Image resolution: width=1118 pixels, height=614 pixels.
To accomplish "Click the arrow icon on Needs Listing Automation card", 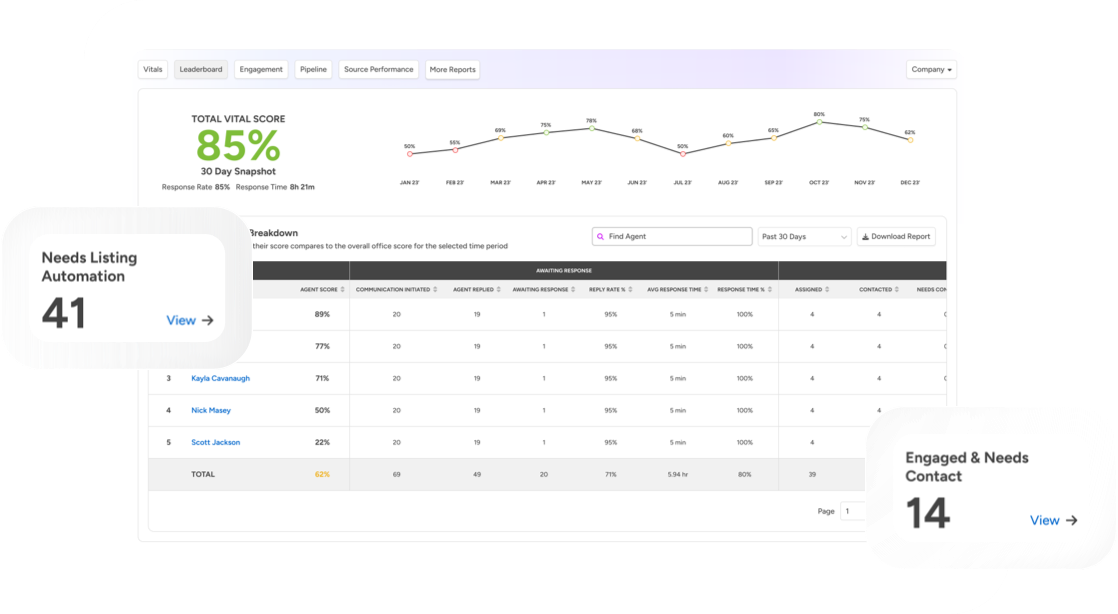I will (208, 321).
